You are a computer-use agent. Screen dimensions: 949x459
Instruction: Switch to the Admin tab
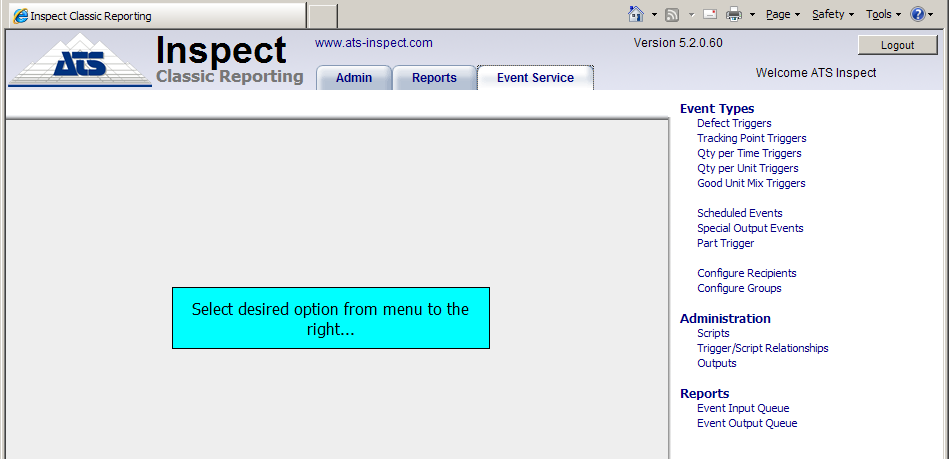354,78
